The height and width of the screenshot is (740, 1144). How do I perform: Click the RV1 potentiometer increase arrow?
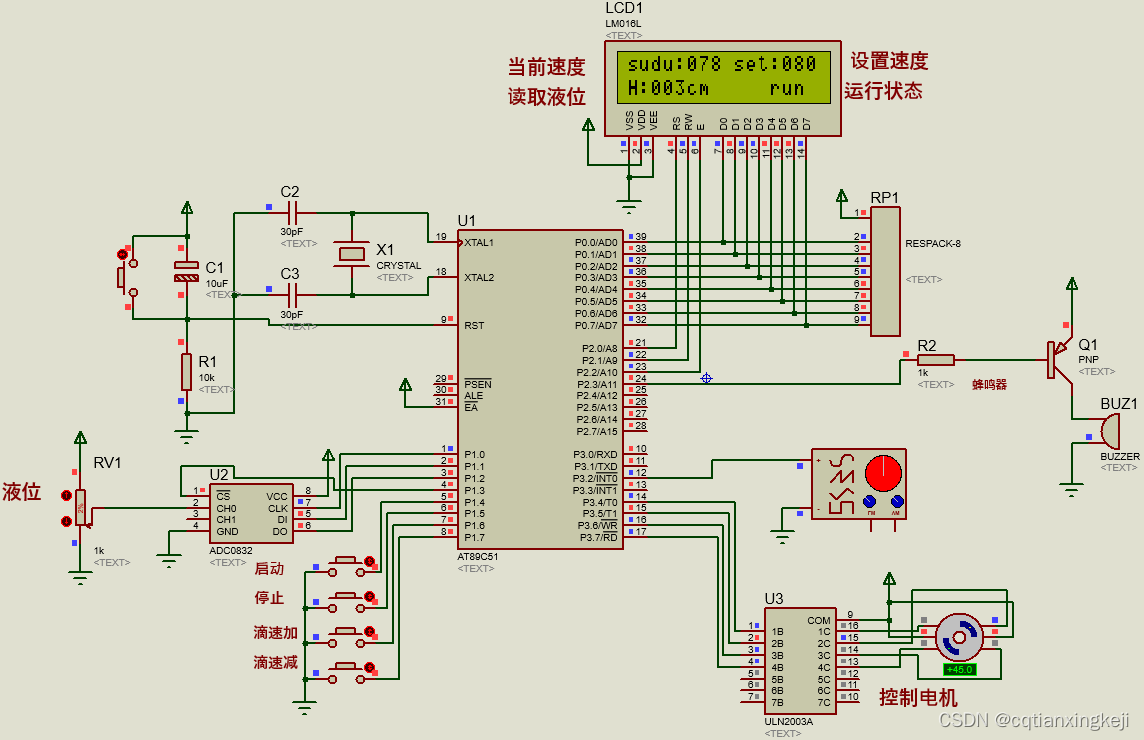coord(66,496)
